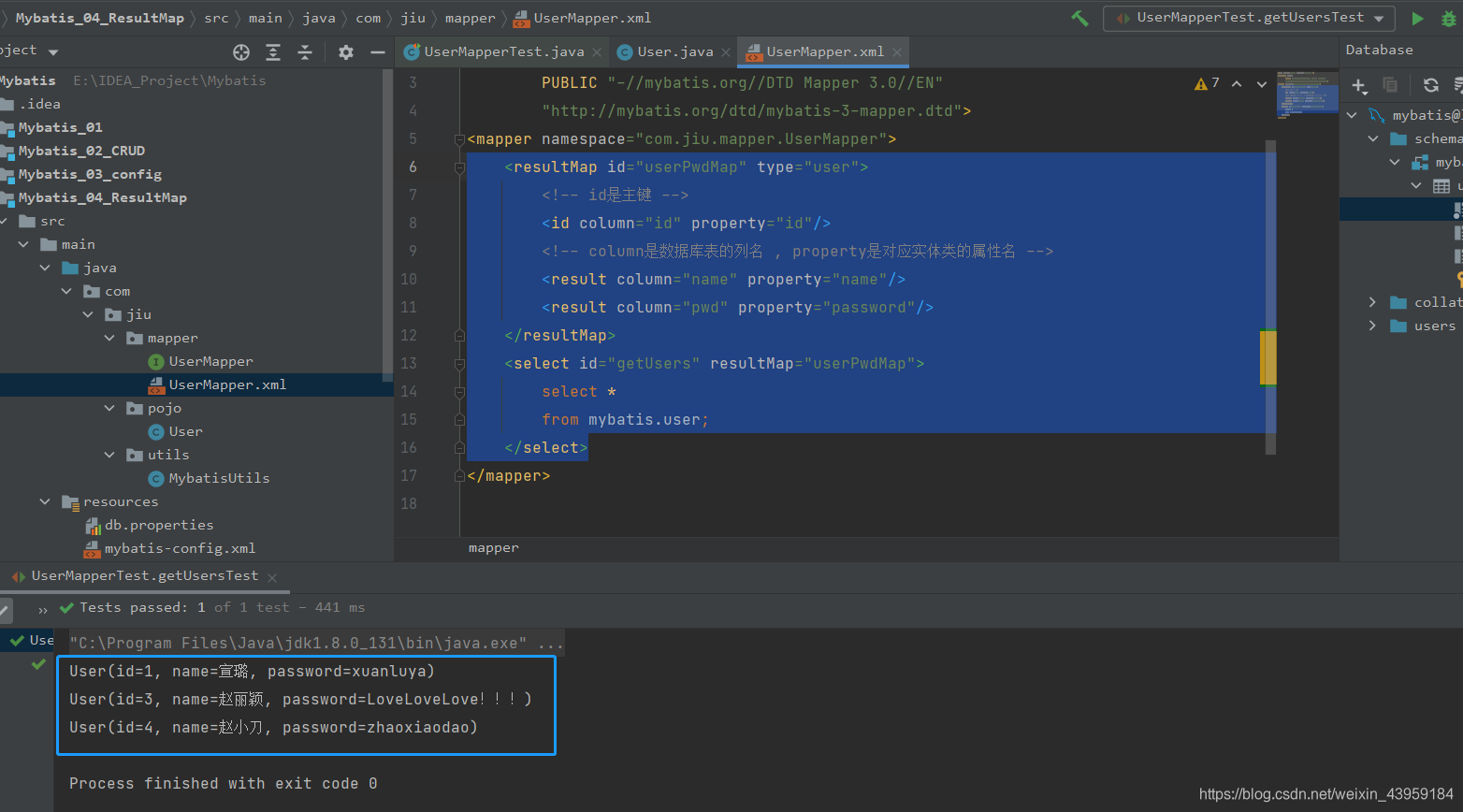Click fold toggle at mapper line 5
This screenshot has height=812, width=1463.
459,139
